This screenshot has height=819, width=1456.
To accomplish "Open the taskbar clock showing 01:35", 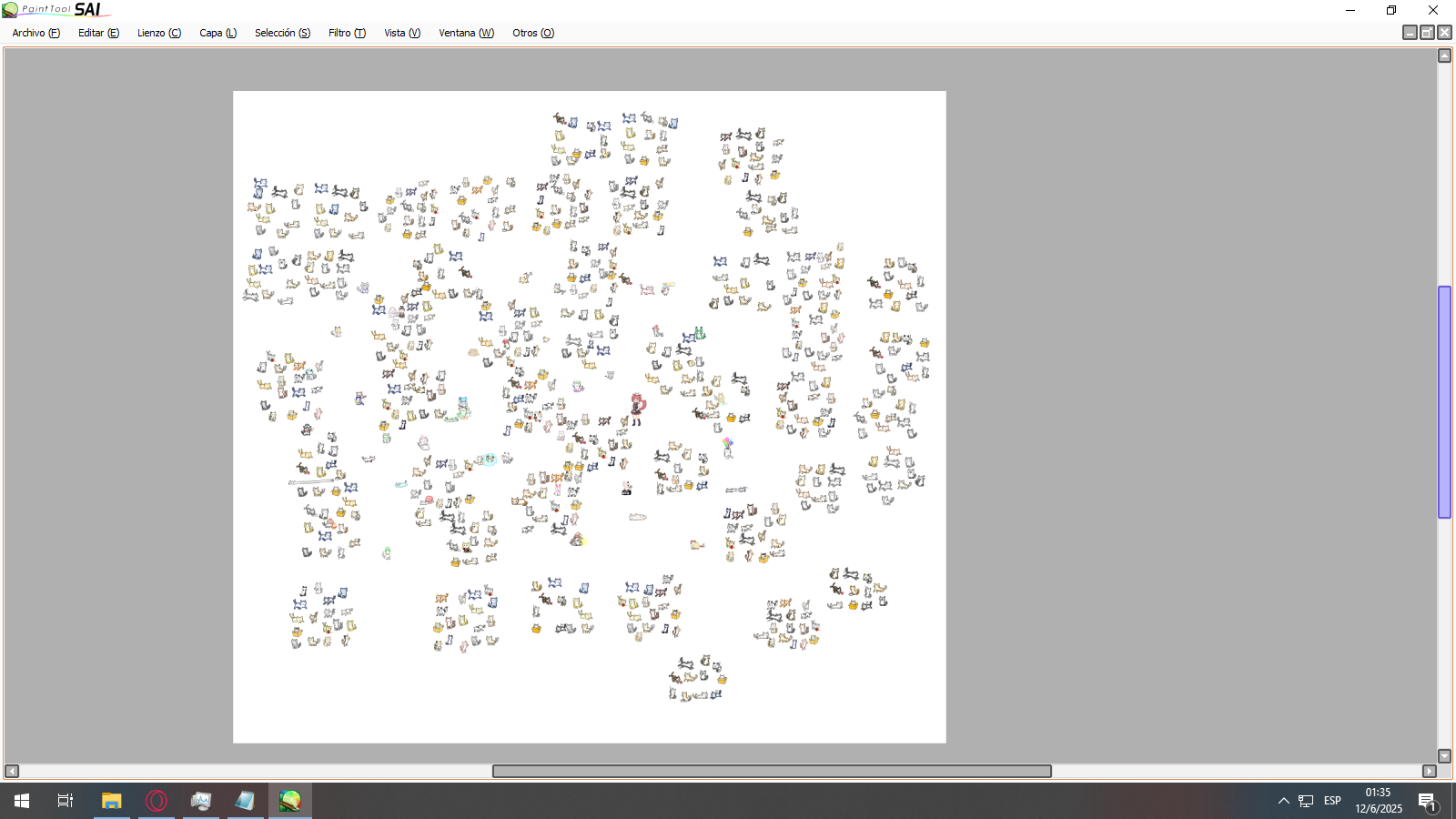I will (1378, 801).
